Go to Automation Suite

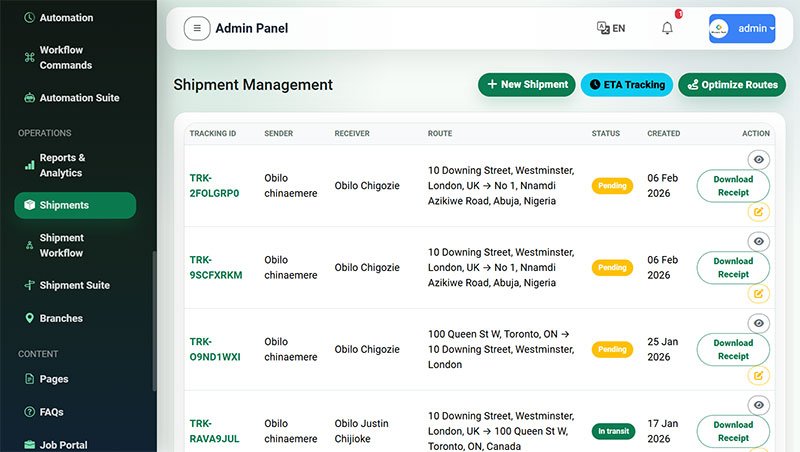click(x=75, y=98)
